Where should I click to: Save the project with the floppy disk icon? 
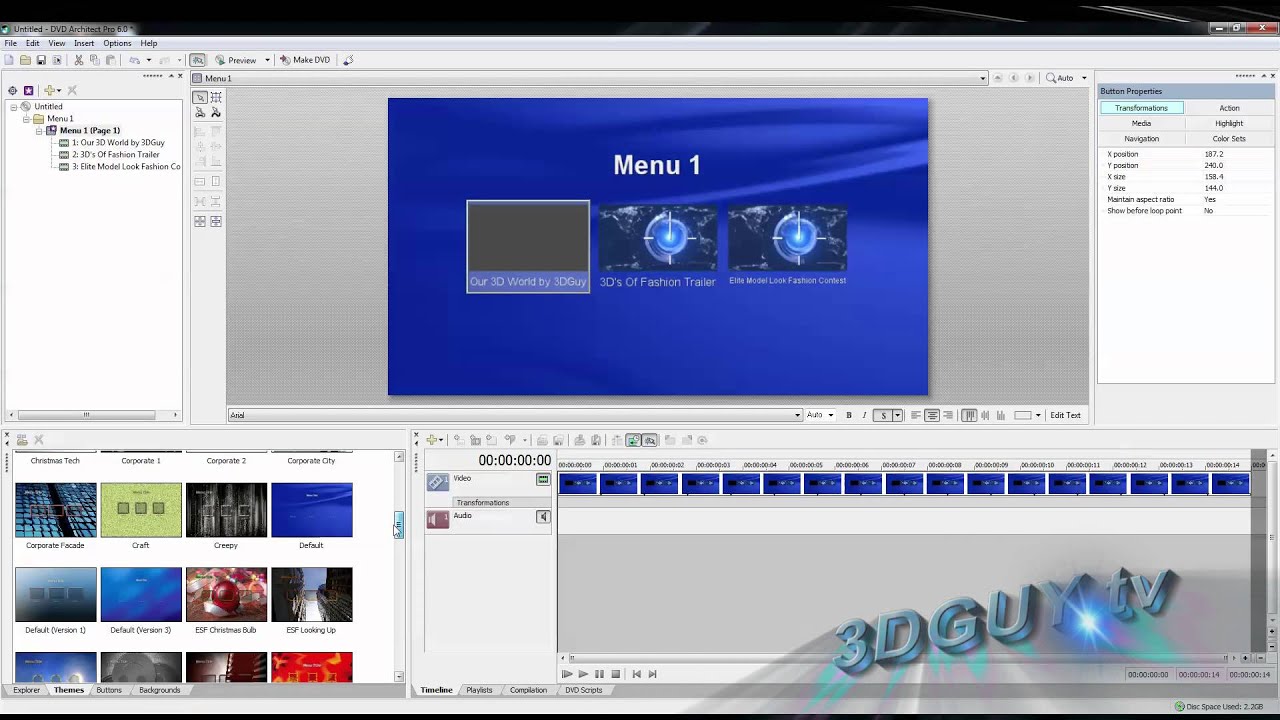point(41,60)
